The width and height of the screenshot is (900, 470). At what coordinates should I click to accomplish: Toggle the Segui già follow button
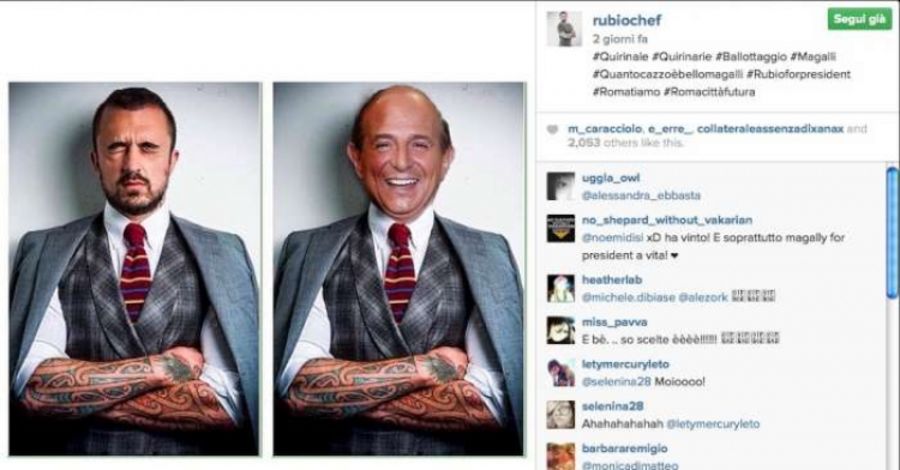pos(859,19)
